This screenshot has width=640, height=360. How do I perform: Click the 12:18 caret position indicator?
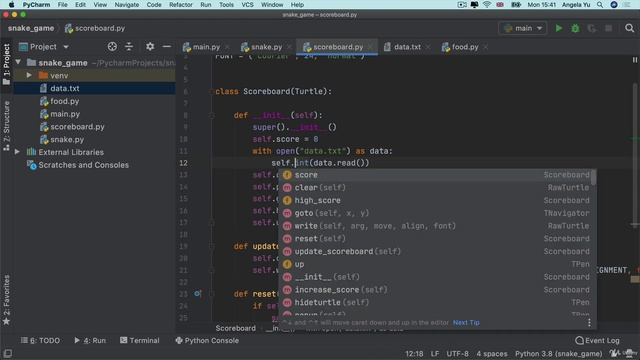(x=414, y=354)
